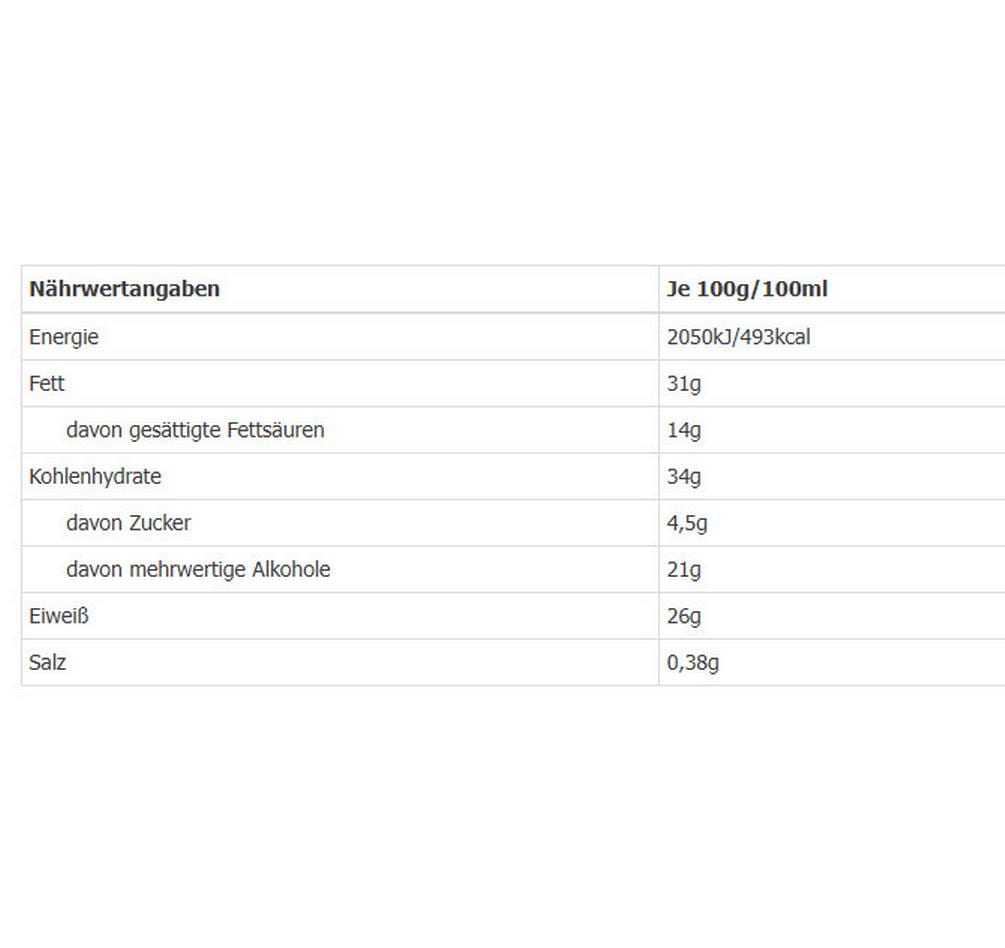Select the 0,38g salt value
The height and width of the screenshot is (948, 1005).
tap(692, 663)
